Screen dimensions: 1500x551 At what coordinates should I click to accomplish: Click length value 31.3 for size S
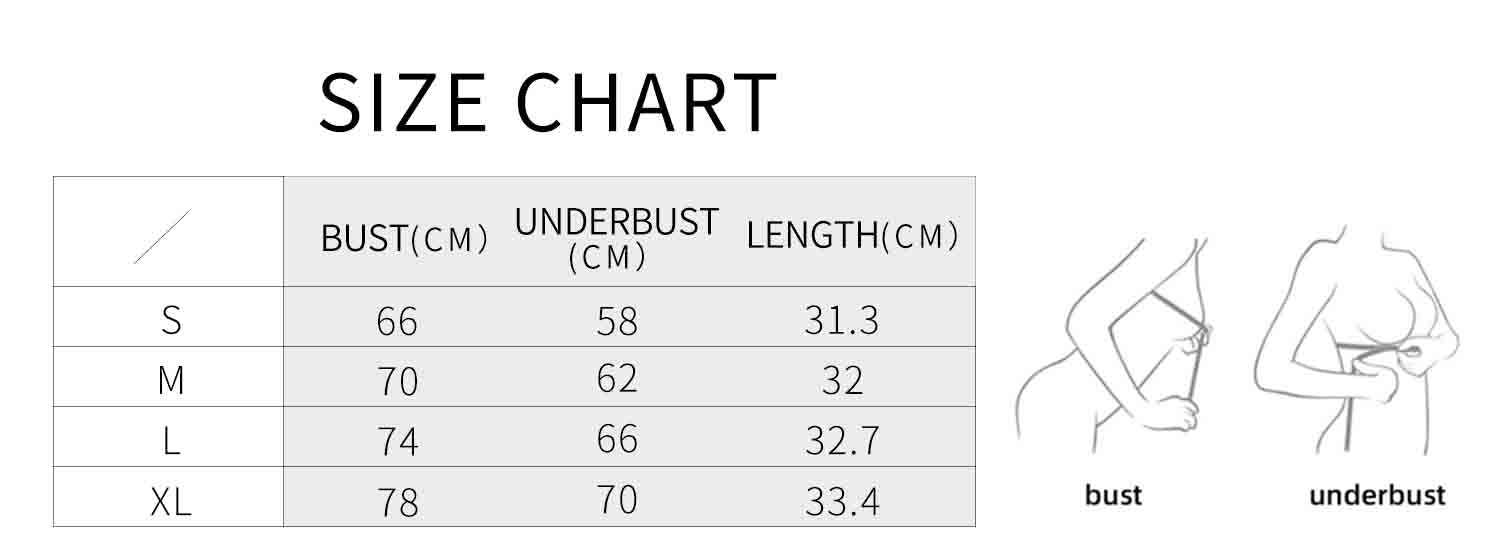tap(842, 320)
